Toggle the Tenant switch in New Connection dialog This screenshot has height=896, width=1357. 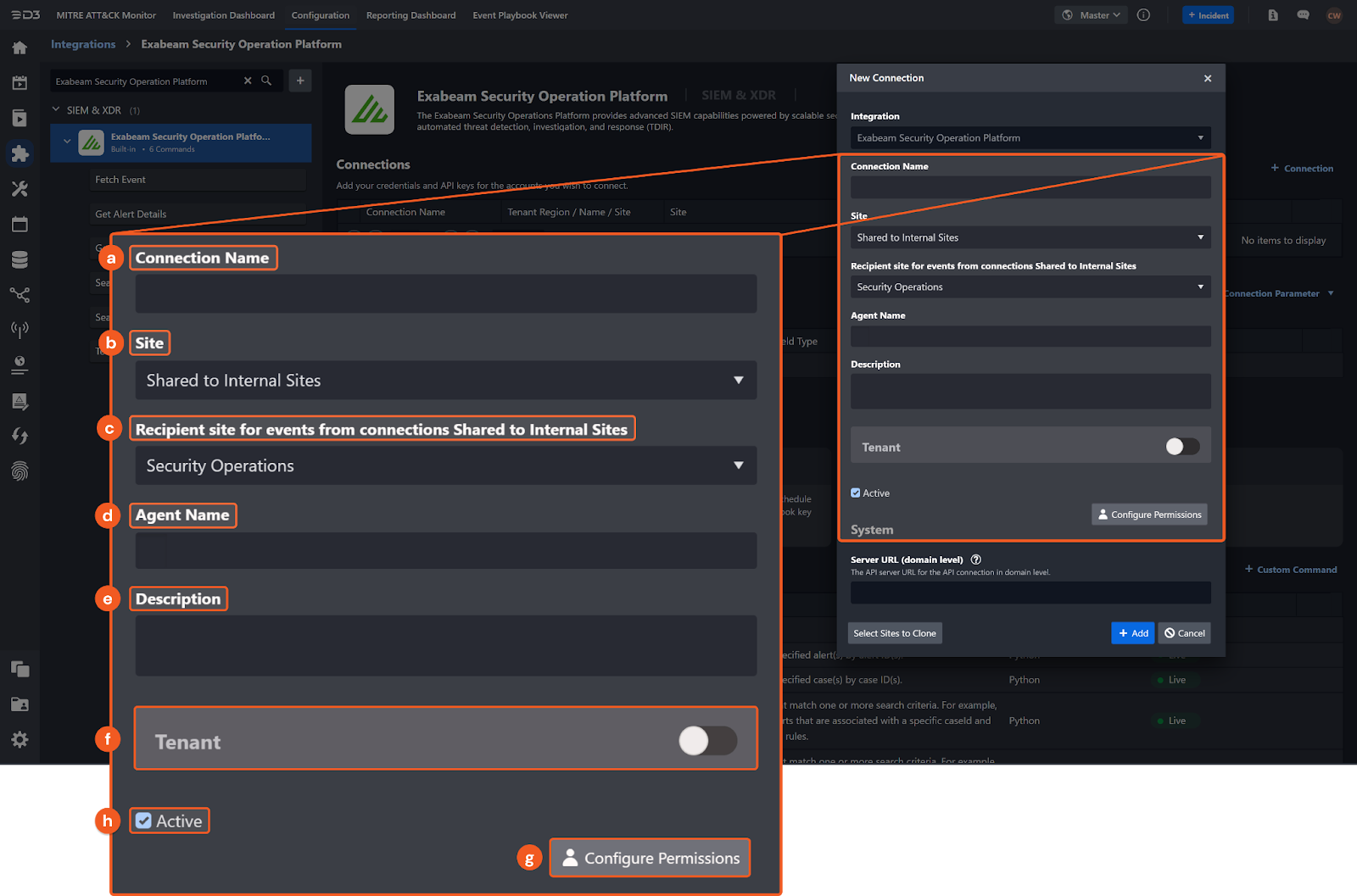(1182, 447)
